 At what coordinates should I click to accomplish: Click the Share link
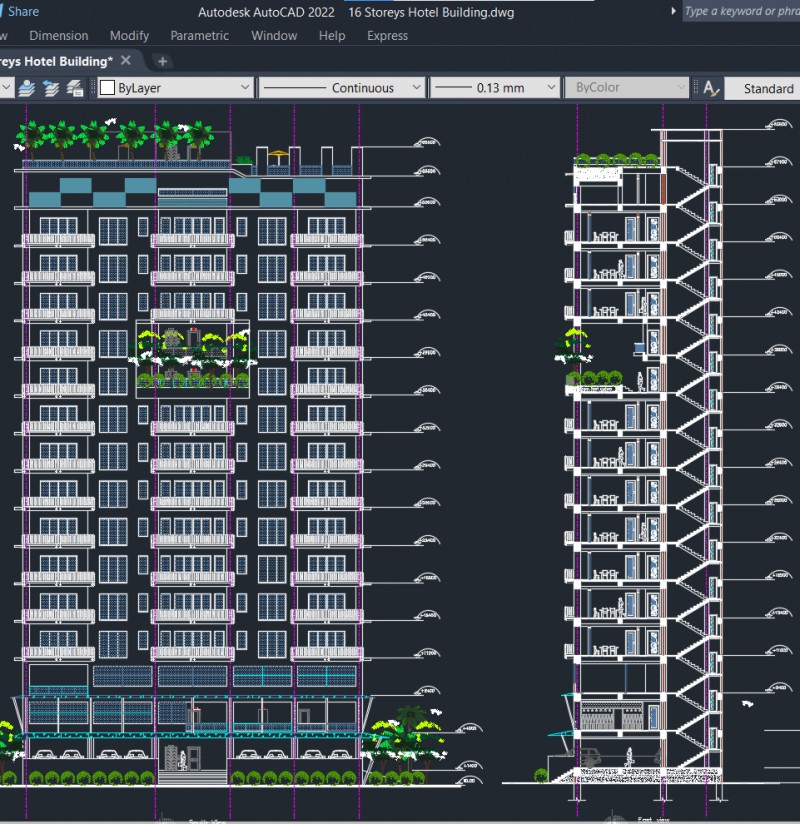(x=24, y=11)
